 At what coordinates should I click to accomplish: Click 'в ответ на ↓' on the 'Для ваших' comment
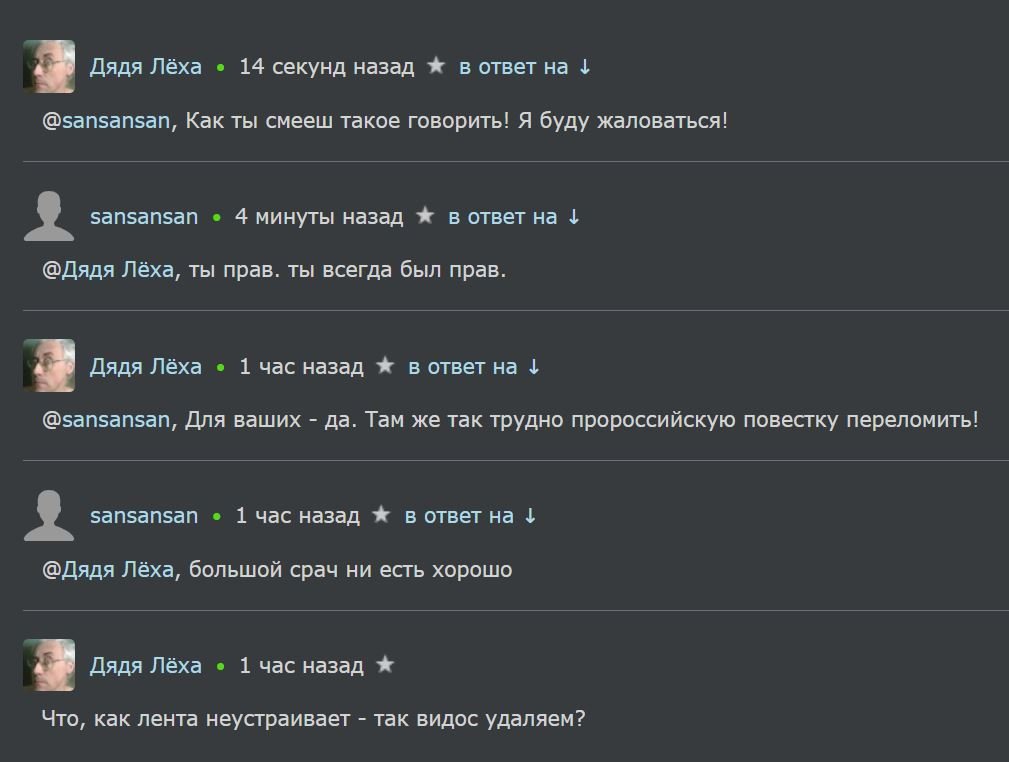474,367
